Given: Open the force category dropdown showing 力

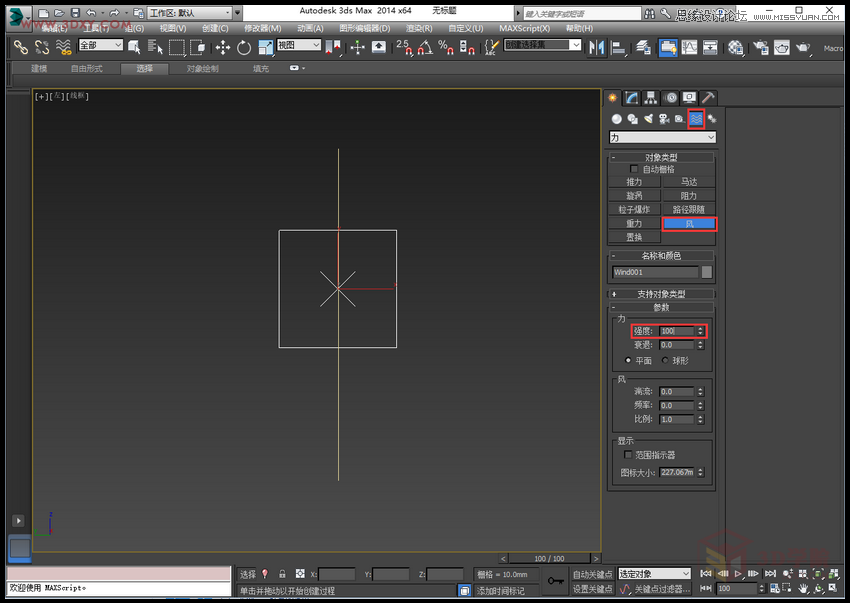Looking at the screenshot, I should 662,137.
